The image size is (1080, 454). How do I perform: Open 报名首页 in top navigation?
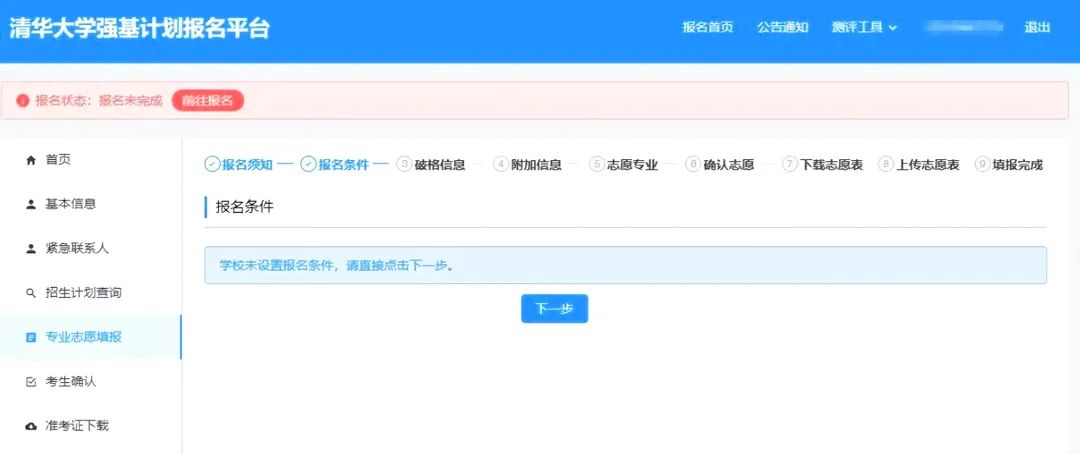(x=707, y=28)
